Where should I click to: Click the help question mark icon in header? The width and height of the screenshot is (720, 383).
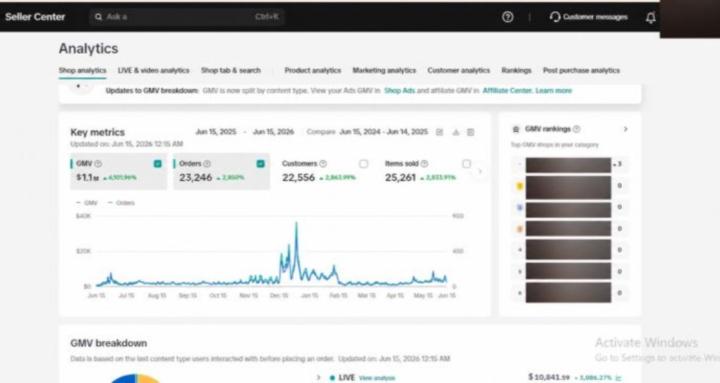[507, 17]
